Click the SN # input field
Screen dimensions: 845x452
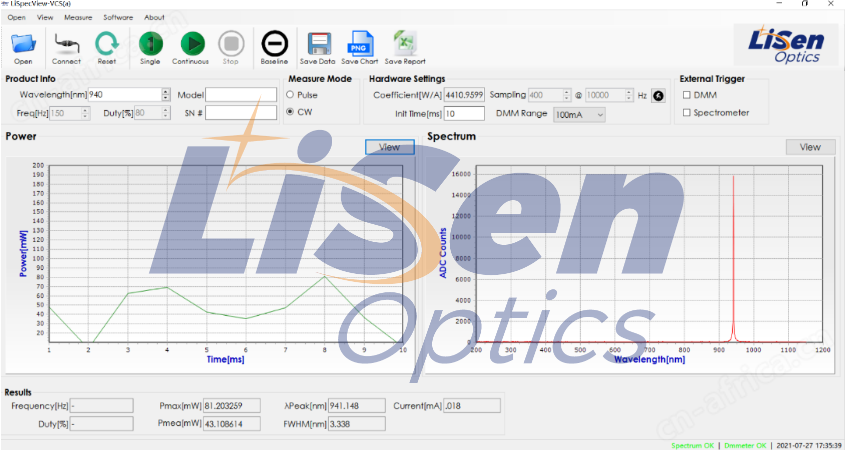(241, 113)
